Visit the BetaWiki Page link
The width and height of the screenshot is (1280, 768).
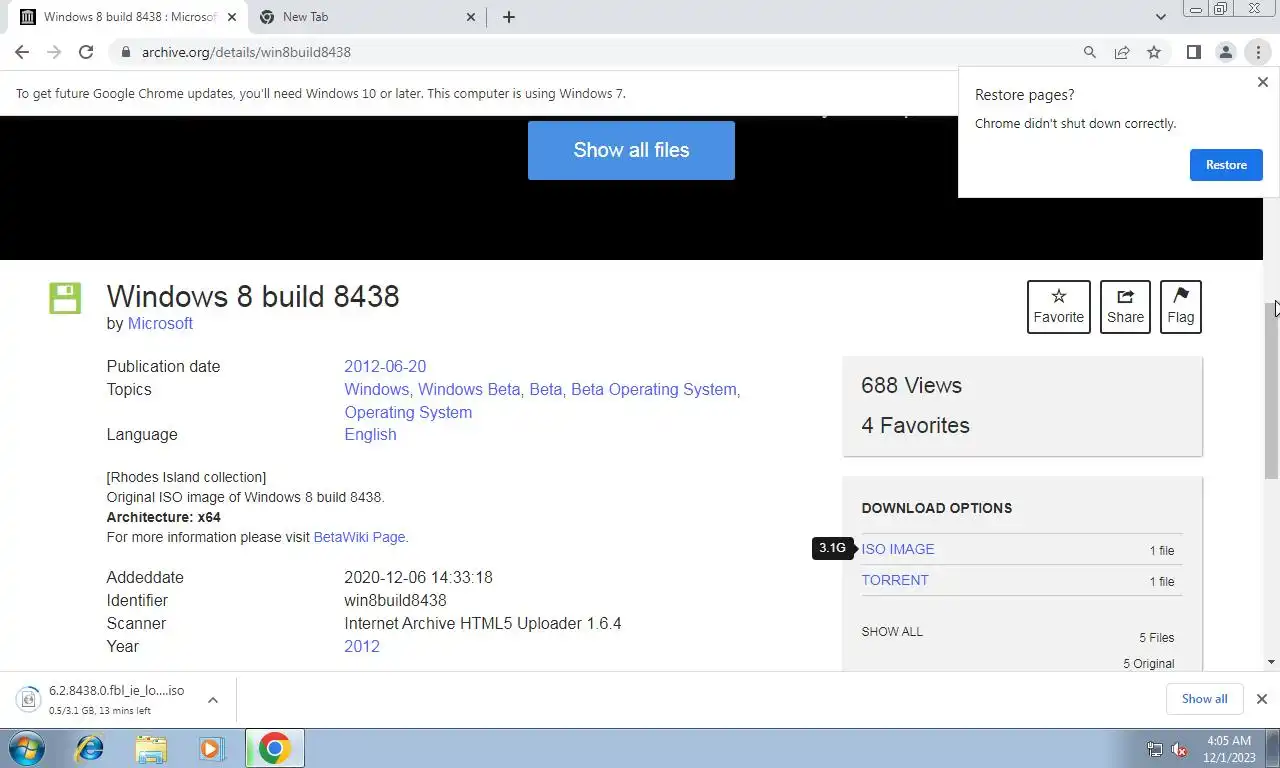click(359, 537)
